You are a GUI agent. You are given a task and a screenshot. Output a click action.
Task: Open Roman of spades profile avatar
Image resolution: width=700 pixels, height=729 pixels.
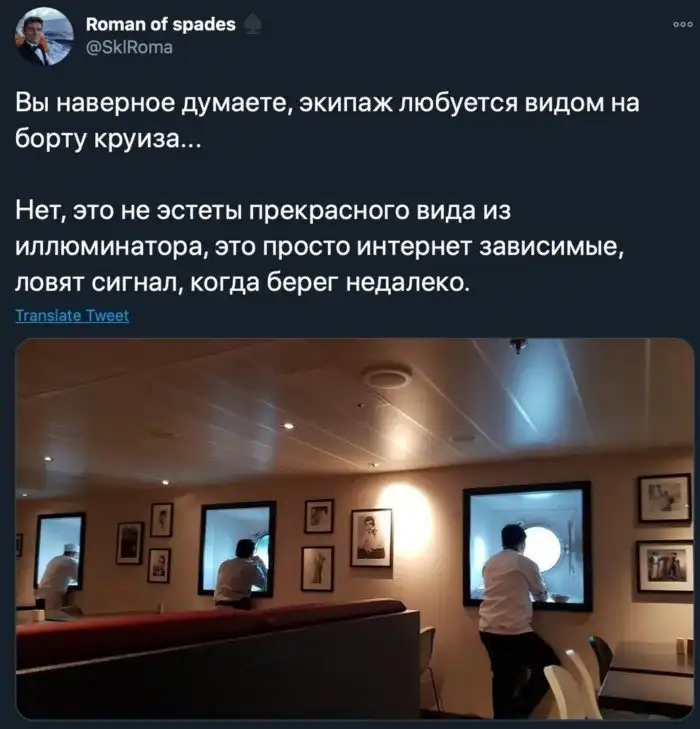(x=45, y=36)
